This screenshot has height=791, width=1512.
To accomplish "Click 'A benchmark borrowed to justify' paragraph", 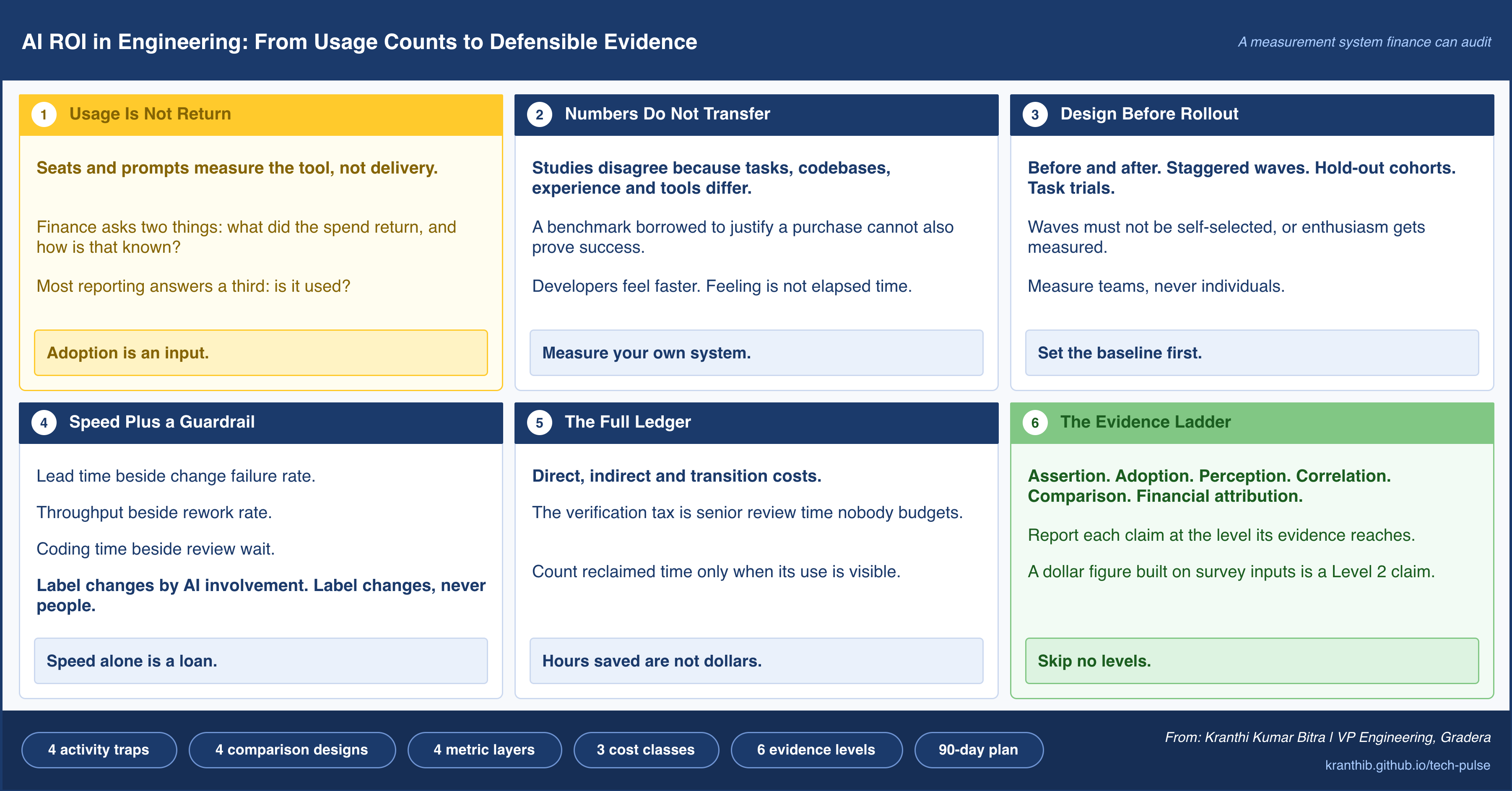I will click(743, 237).
